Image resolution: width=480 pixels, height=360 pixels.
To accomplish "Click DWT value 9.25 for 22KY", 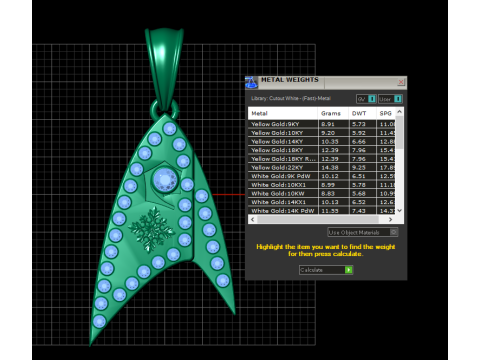I will [x=359, y=167].
